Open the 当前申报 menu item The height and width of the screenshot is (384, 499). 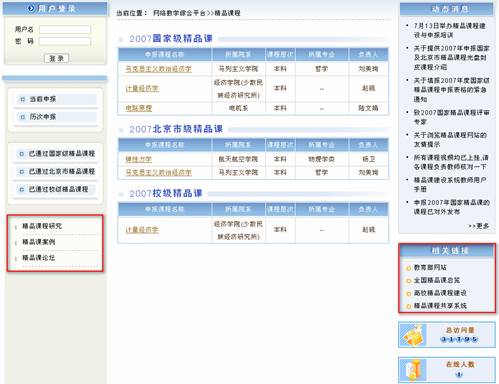(x=43, y=99)
